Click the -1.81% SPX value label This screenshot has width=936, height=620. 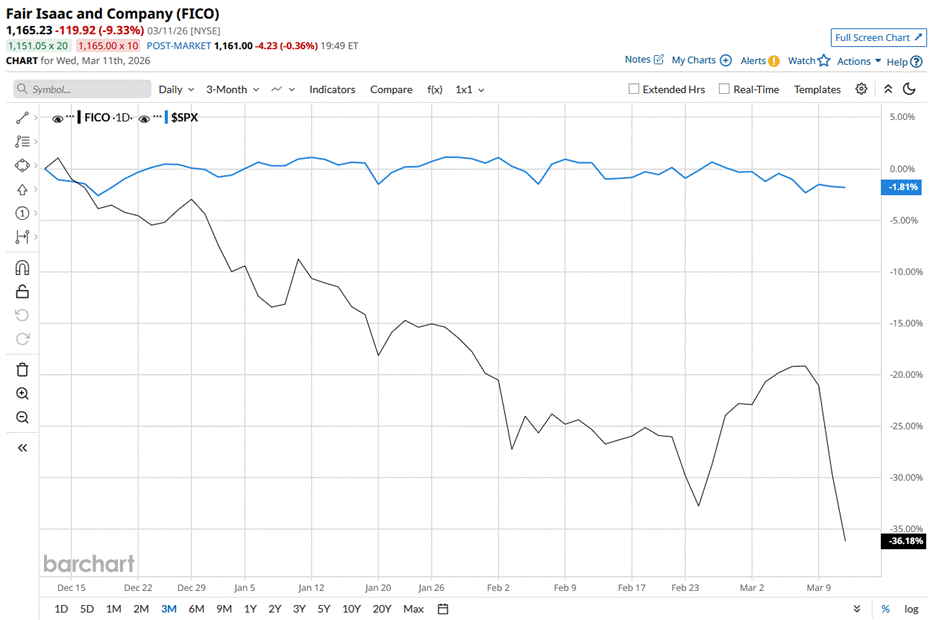click(902, 187)
